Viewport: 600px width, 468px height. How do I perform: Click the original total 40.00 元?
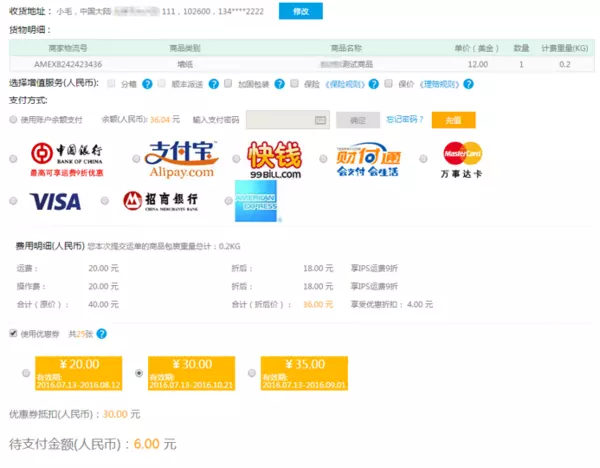point(103,304)
